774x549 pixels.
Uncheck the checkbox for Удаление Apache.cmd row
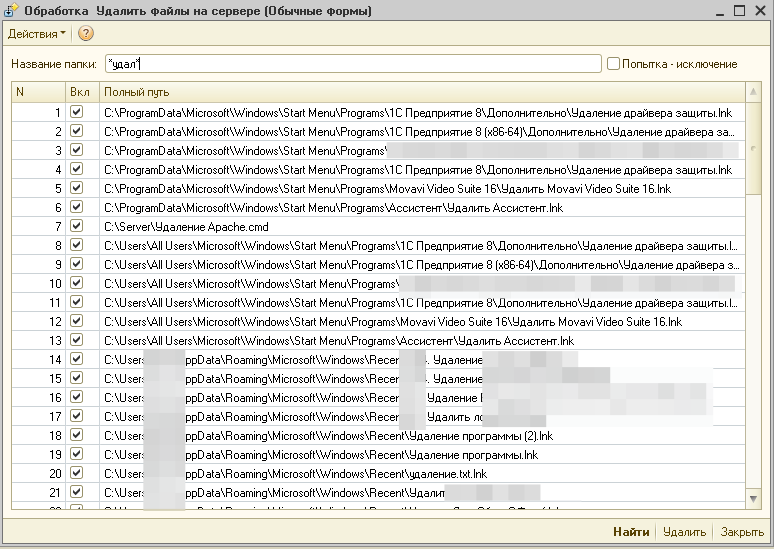[x=77, y=226]
